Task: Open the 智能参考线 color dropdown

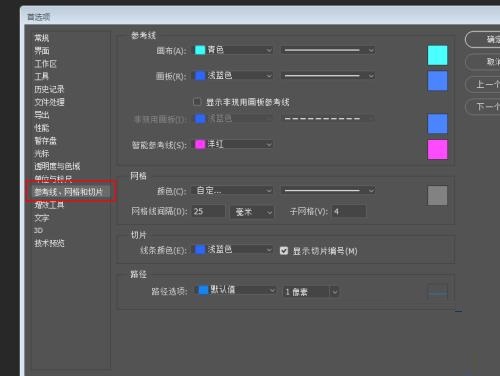Action: click(233, 144)
